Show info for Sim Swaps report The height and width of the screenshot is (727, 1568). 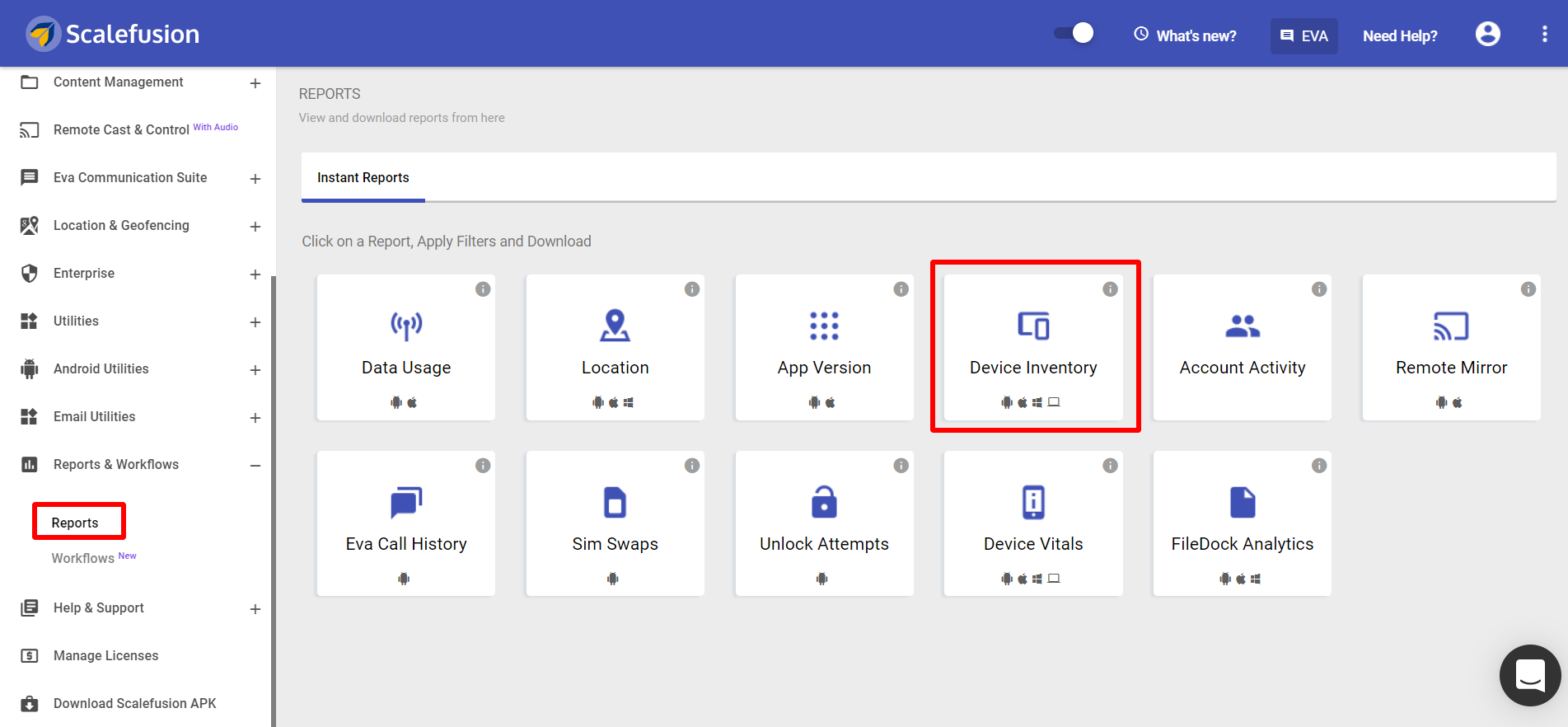click(x=692, y=466)
